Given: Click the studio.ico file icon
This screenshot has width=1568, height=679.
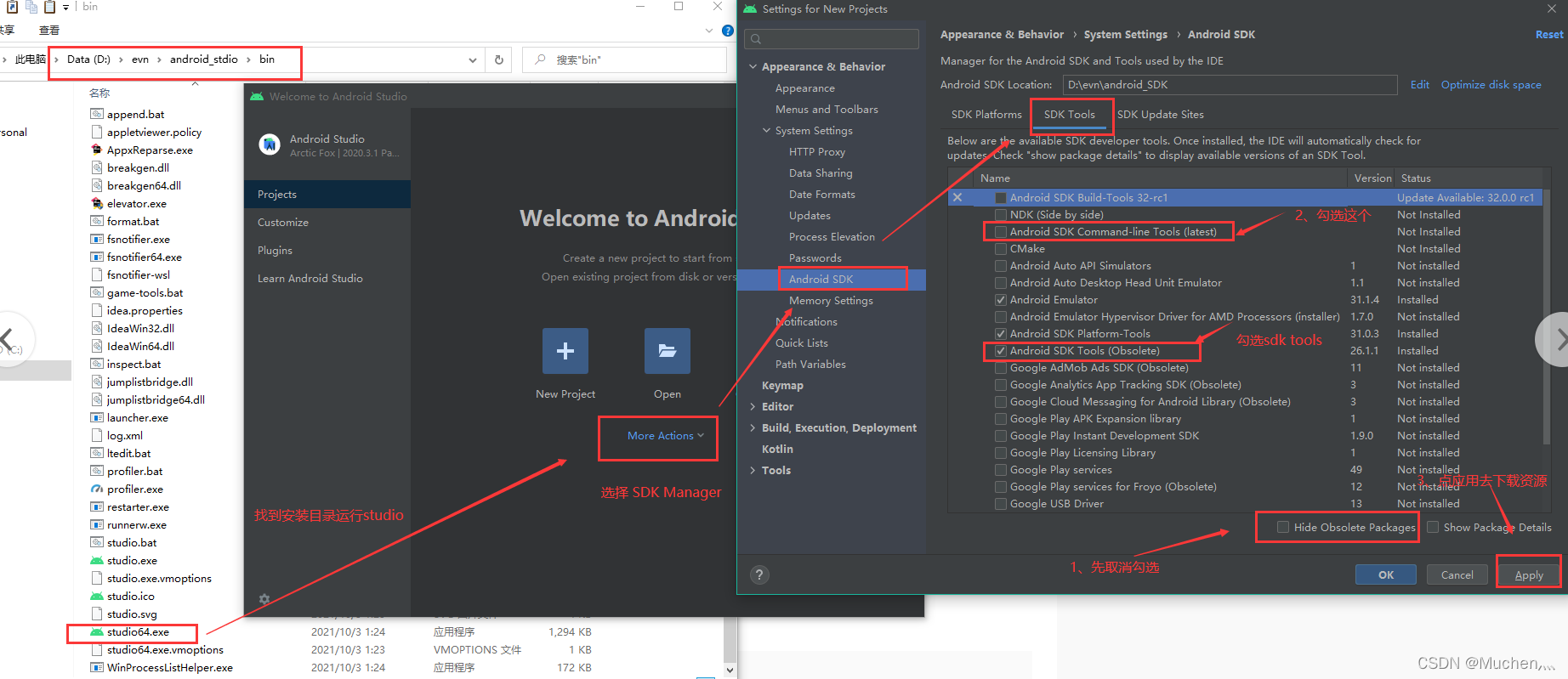Looking at the screenshot, I should click(97, 596).
